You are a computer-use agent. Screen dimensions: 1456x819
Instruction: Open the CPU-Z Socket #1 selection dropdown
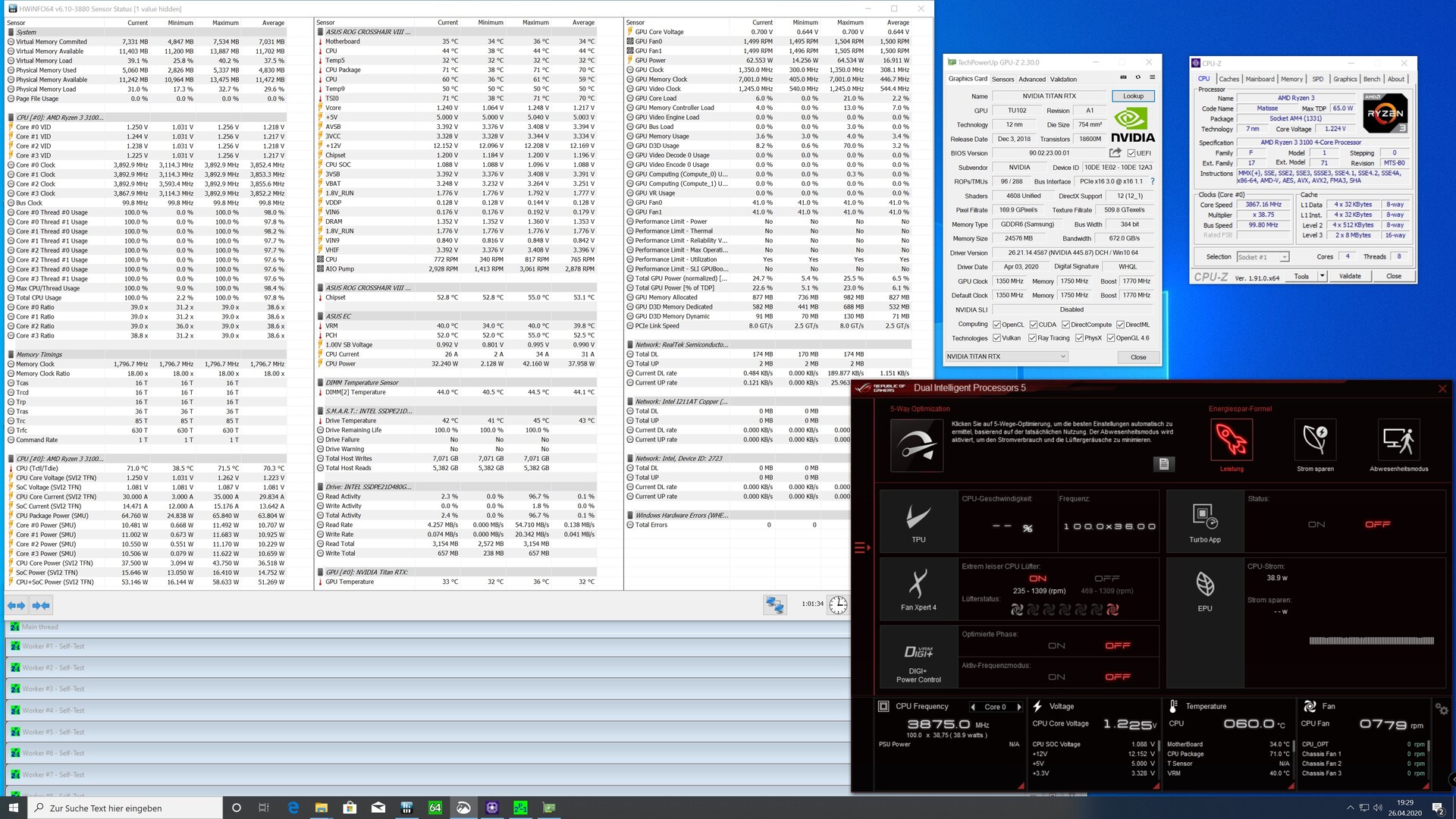point(1284,257)
